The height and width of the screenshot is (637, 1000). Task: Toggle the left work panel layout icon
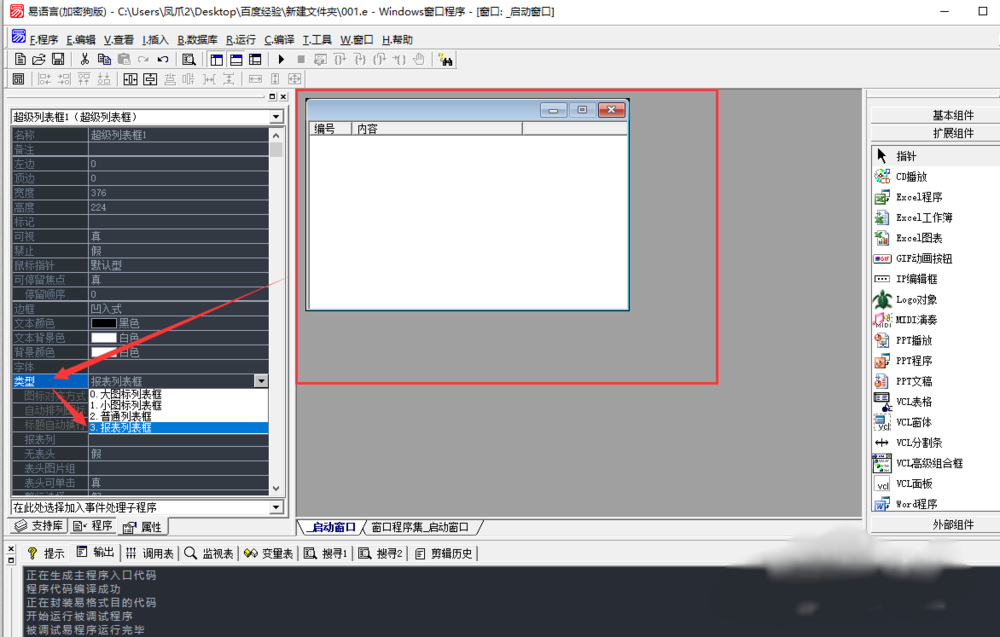click(x=217, y=59)
